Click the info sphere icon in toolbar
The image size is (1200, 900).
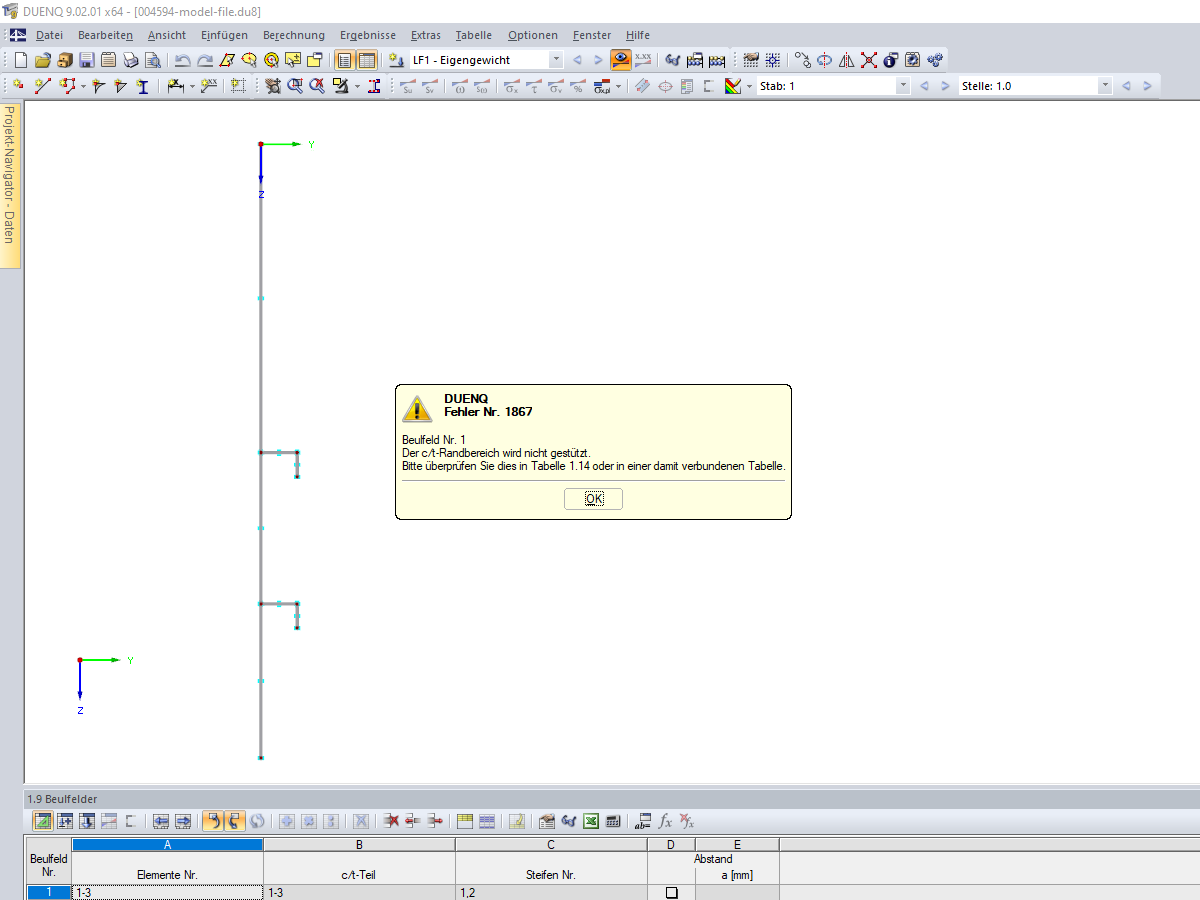pyautogui.click(x=890, y=60)
